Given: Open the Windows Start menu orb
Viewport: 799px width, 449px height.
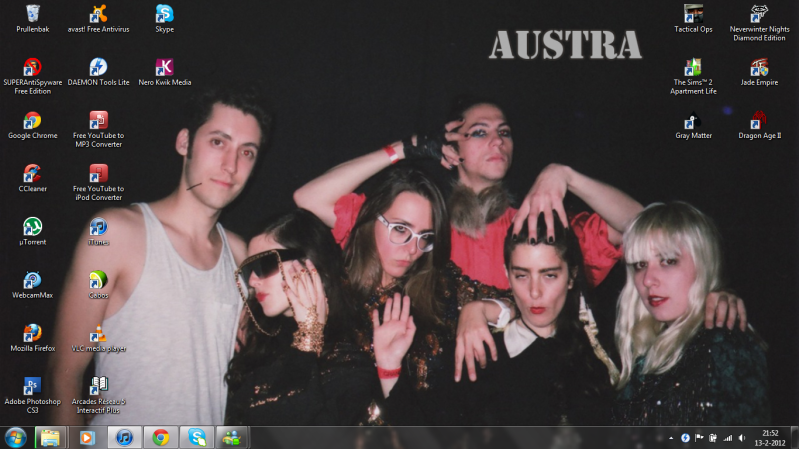Looking at the screenshot, I should 16,438.
